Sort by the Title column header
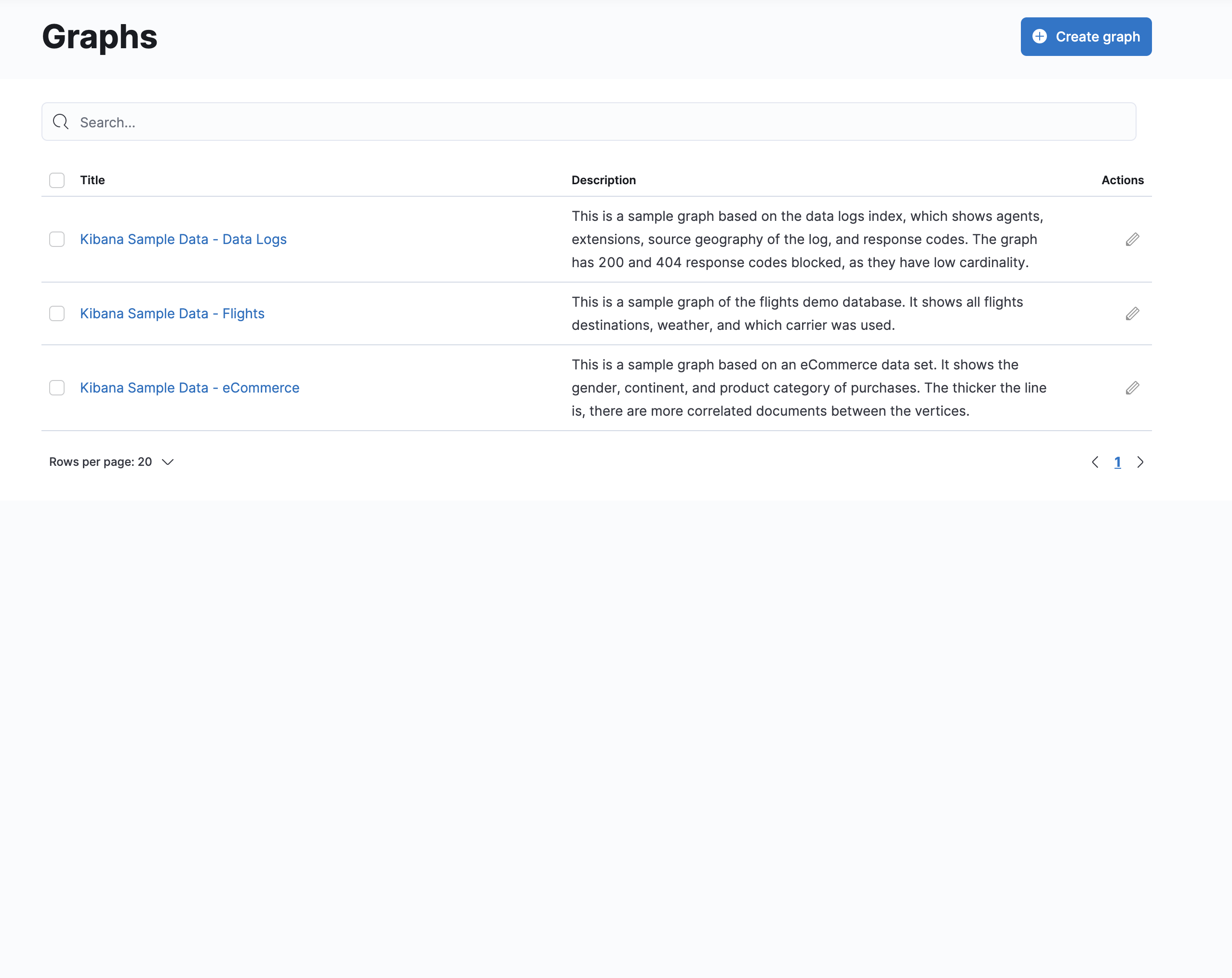1232x978 pixels. (93, 180)
